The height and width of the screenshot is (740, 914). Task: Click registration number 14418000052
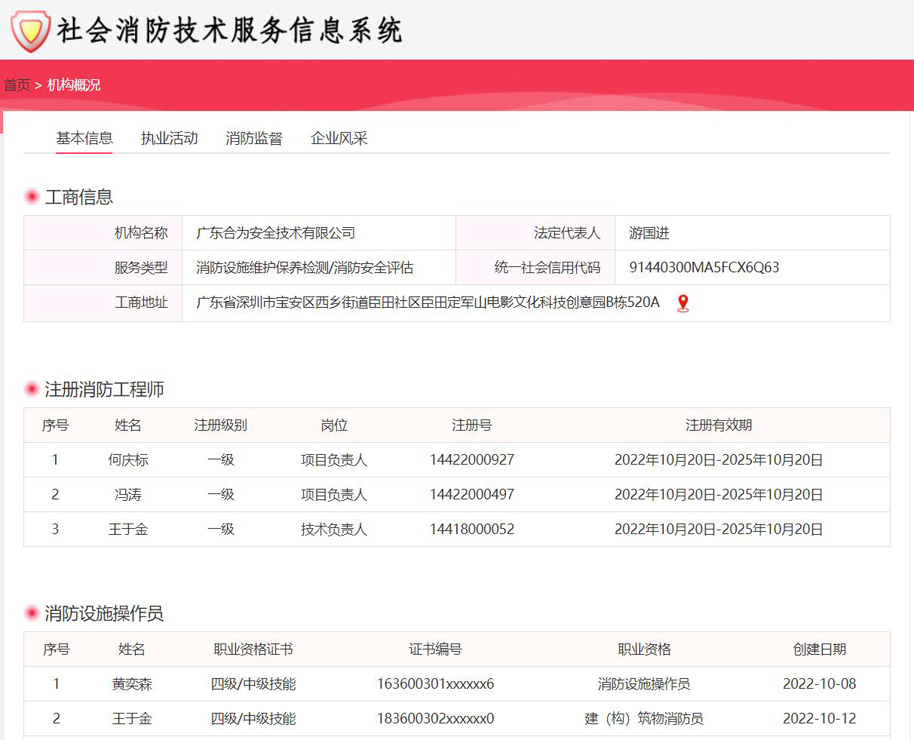click(x=472, y=529)
